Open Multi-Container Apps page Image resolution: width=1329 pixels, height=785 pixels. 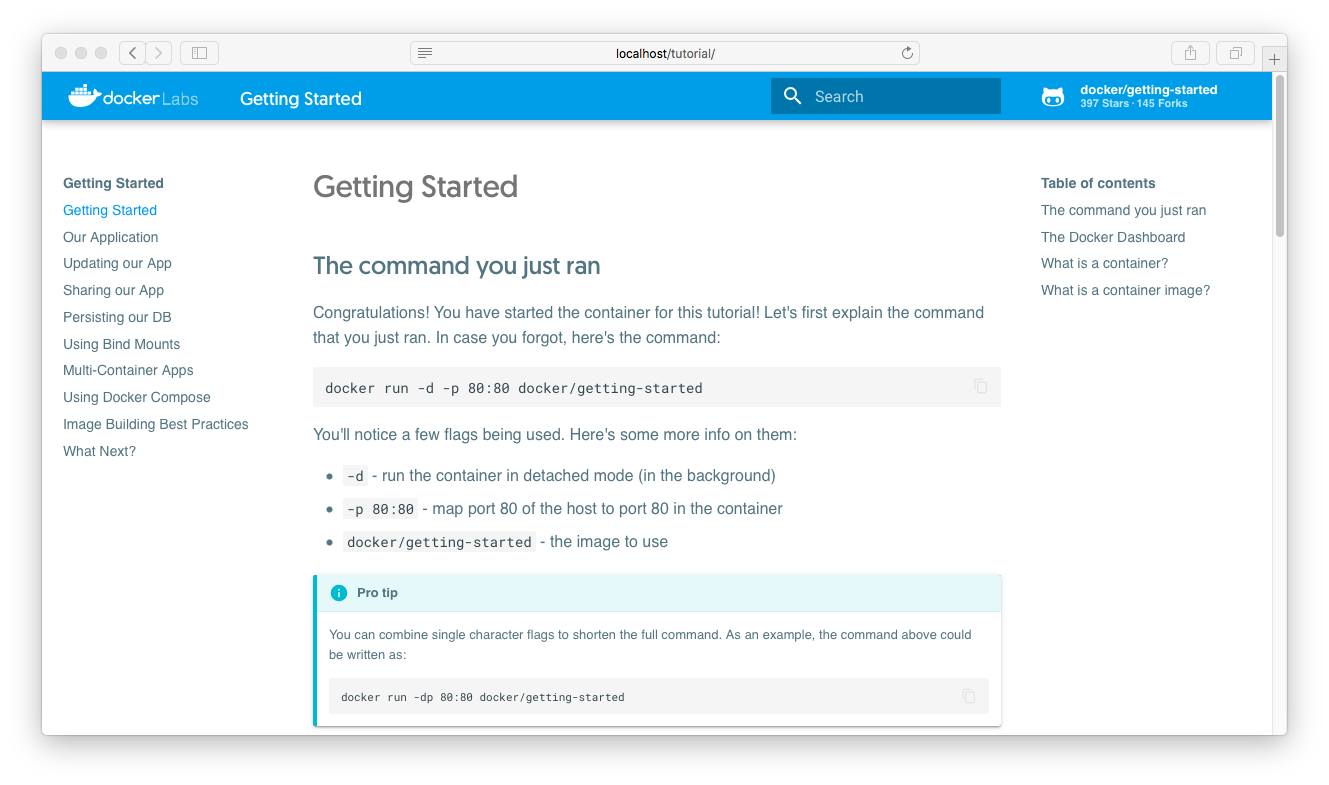(x=128, y=370)
